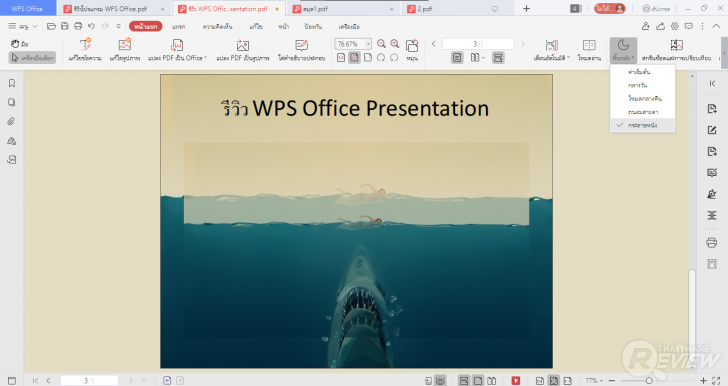
Task: Open the annotation comment tool in ribbon
Action: pos(301,50)
